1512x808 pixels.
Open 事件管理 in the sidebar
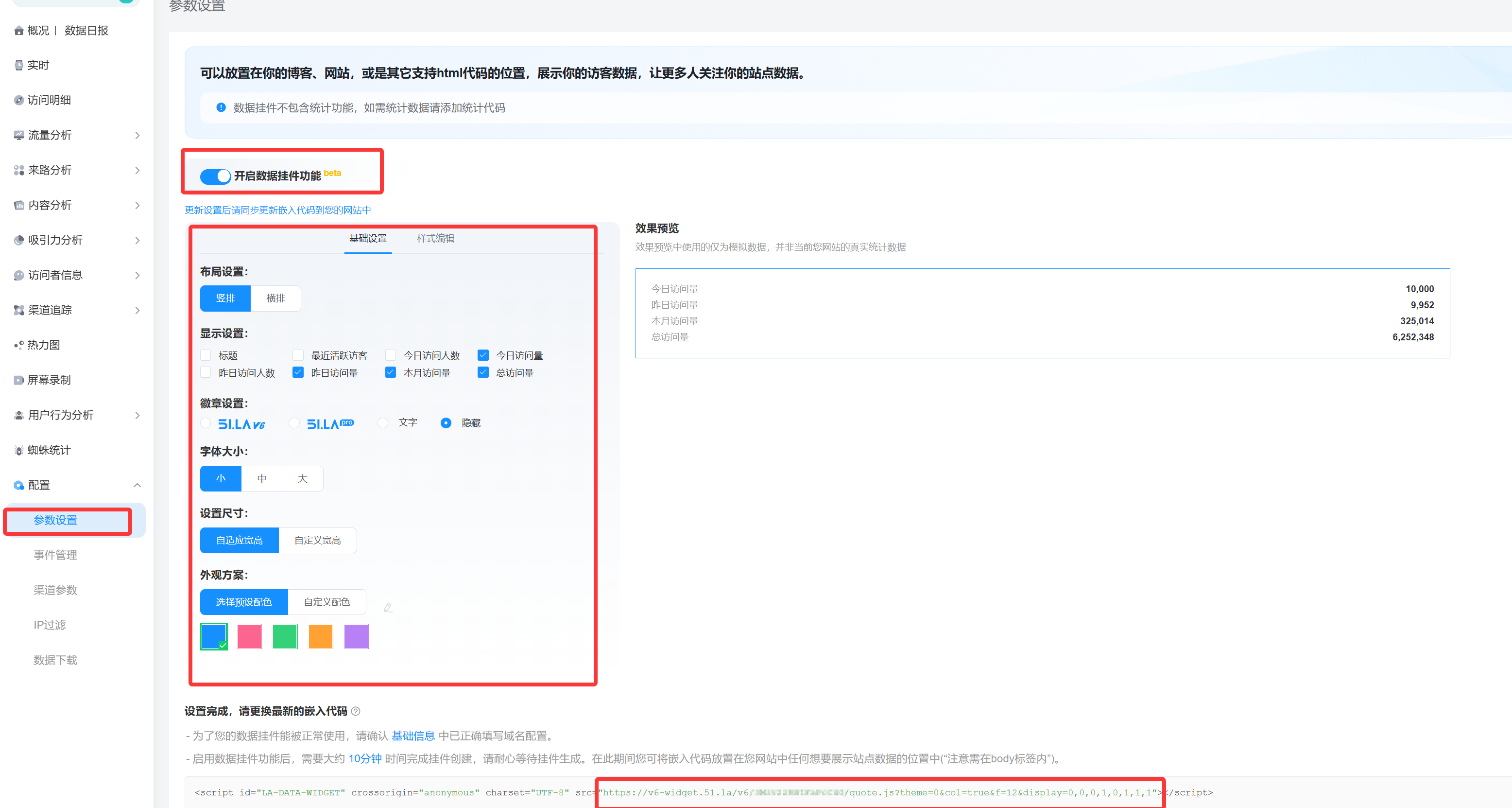55,555
